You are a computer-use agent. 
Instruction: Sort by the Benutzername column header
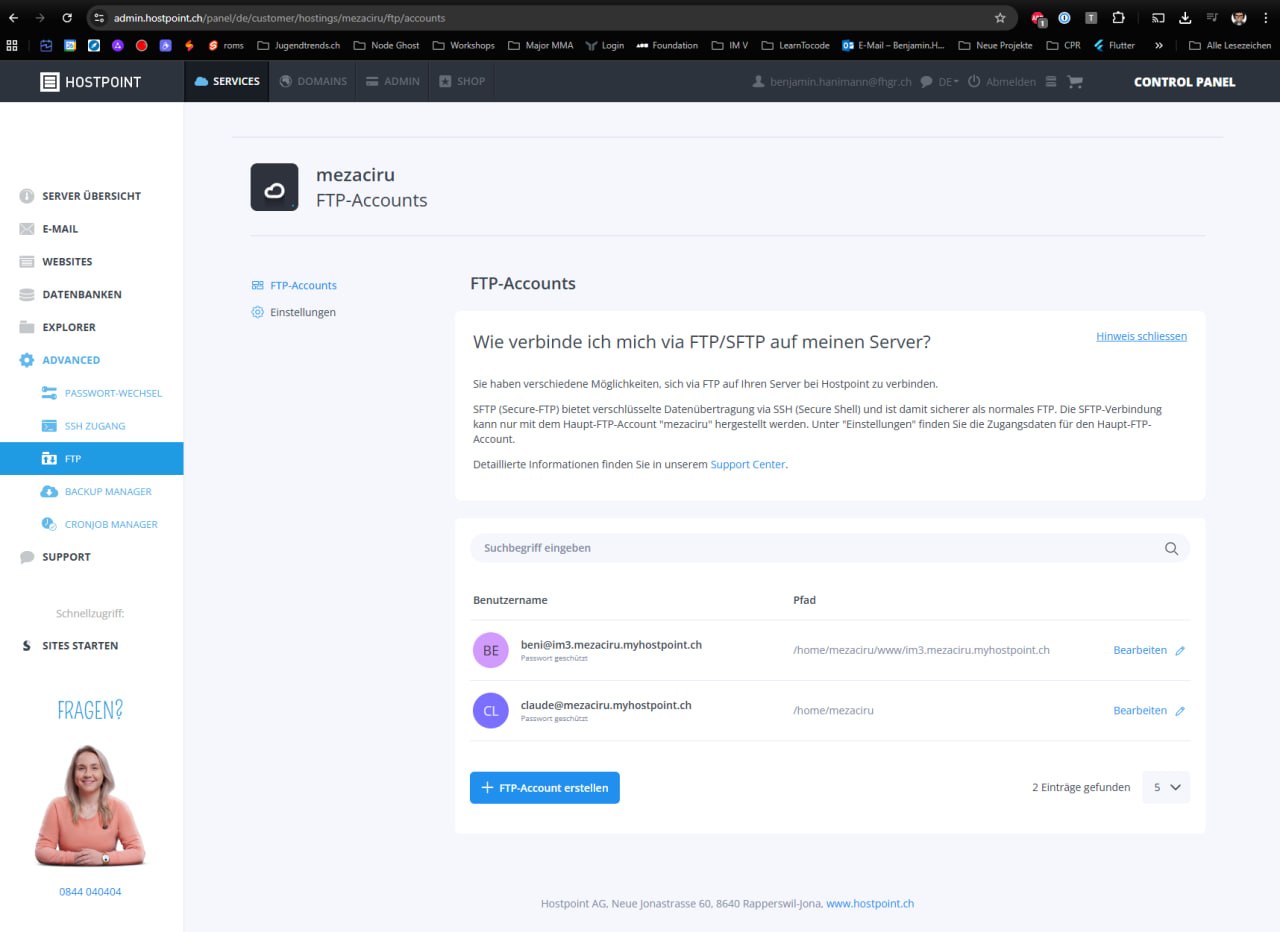[510, 600]
